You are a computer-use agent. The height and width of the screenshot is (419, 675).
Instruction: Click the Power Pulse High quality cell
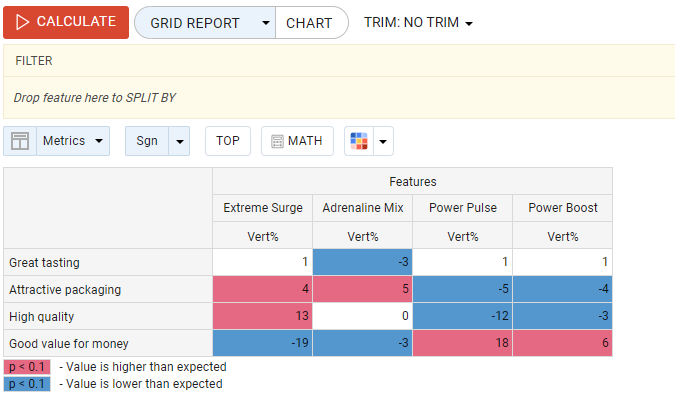462,316
